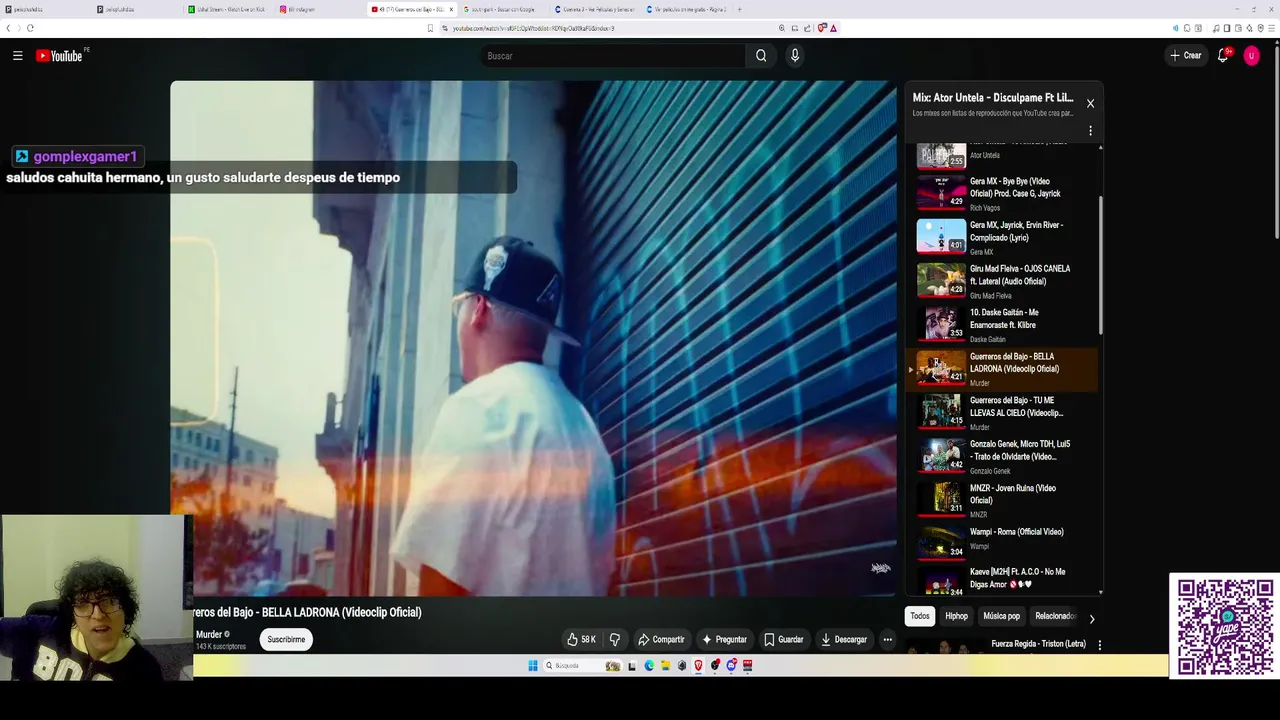Select the Hiphop filter chip
This screenshot has width=1280, height=720.
tap(957, 616)
